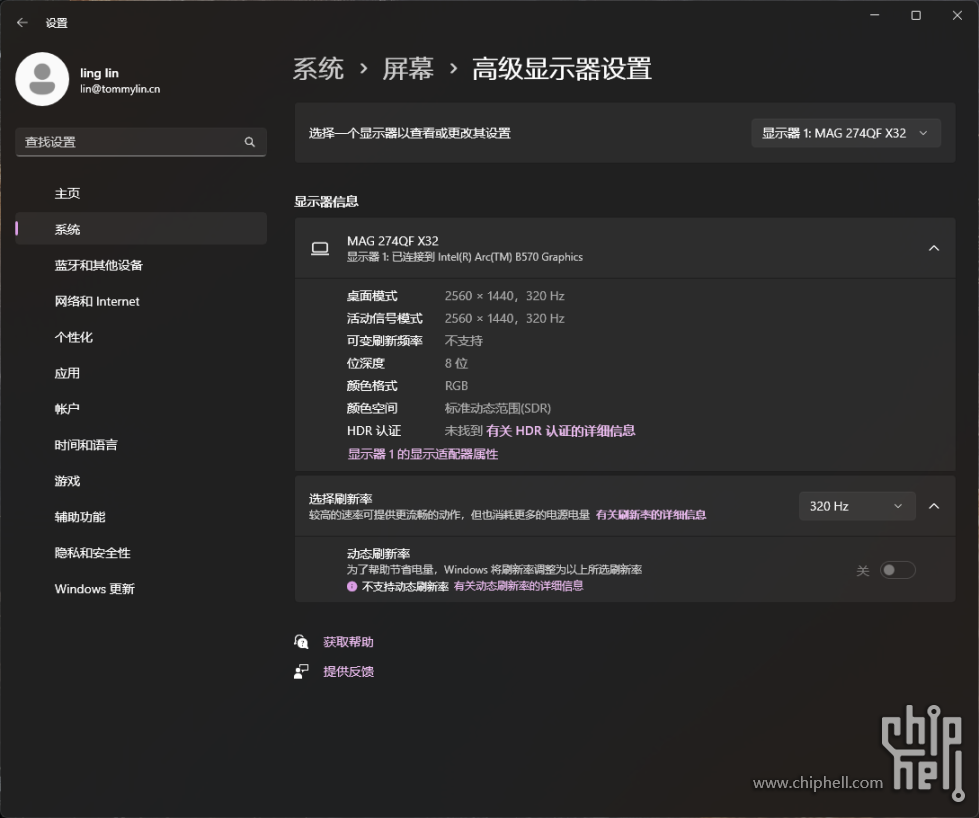Select 系统 in the sidebar
The width and height of the screenshot is (979, 818).
[x=141, y=229]
